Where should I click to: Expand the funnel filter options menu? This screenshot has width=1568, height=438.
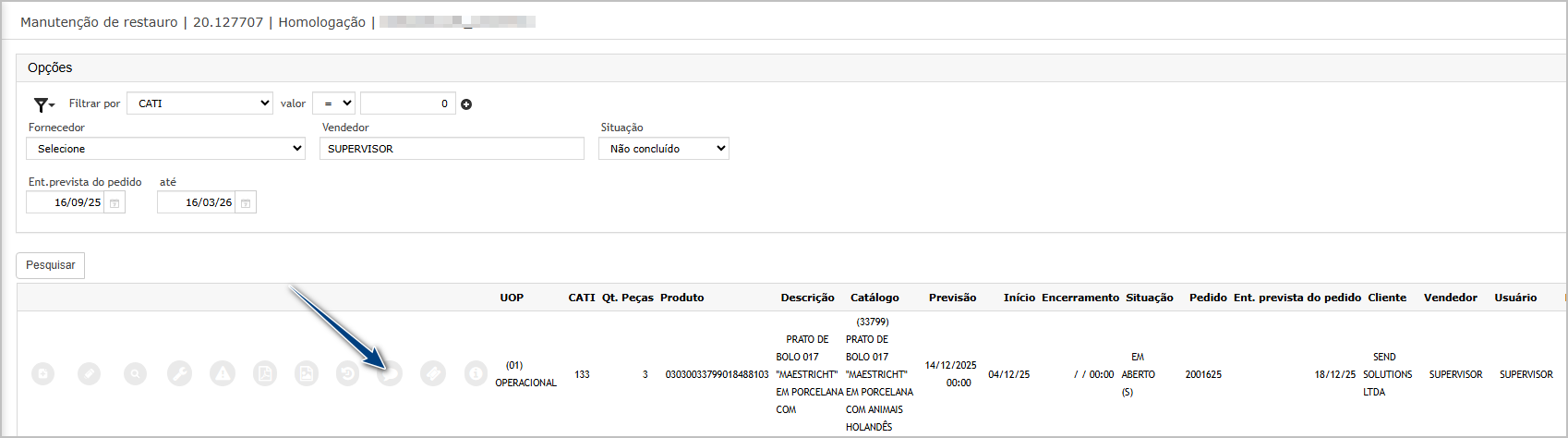coord(43,104)
